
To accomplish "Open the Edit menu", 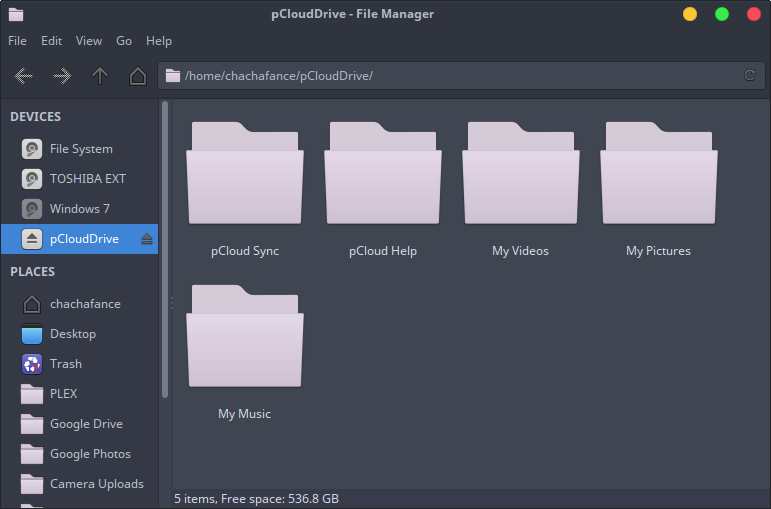I will 52,41.
